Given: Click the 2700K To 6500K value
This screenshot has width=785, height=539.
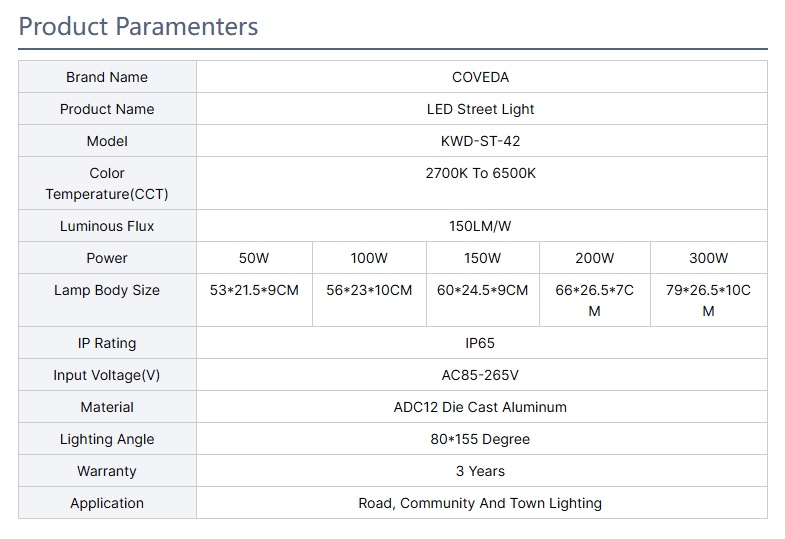Looking at the screenshot, I should 480,173.
